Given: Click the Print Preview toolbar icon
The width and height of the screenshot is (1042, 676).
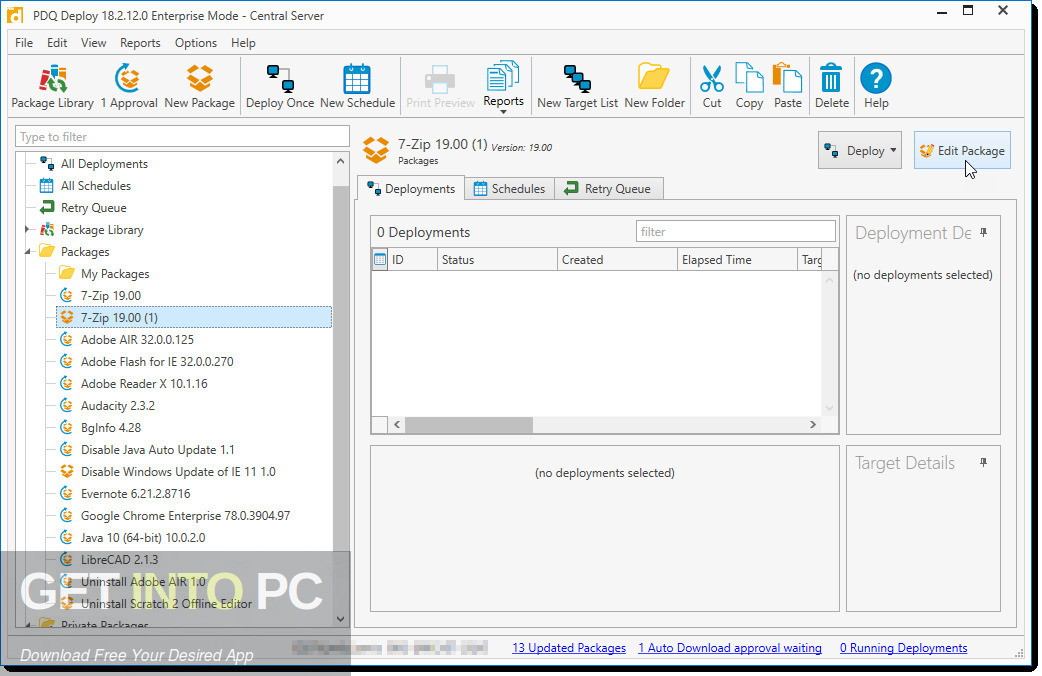Looking at the screenshot, I should [x=440, y=87].
